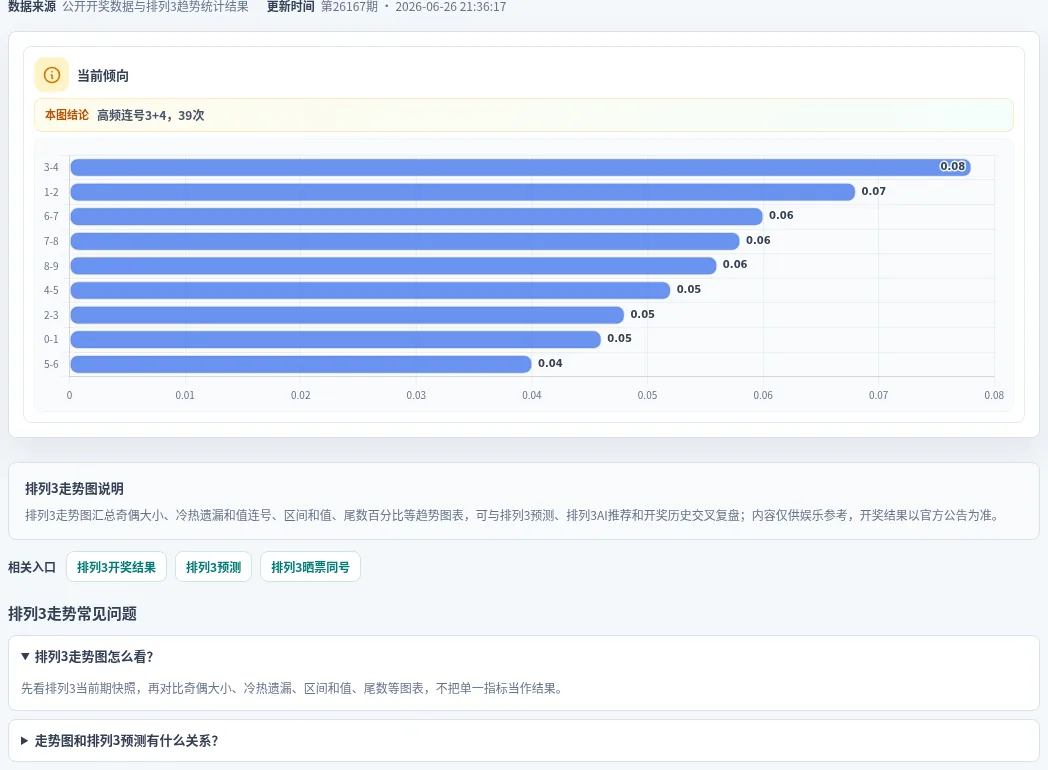Click the 4-5 bar in the chart
Image resolution: width=1048 pixels, height=770 pixels.
pyautogui.click(x=370, y=290)
